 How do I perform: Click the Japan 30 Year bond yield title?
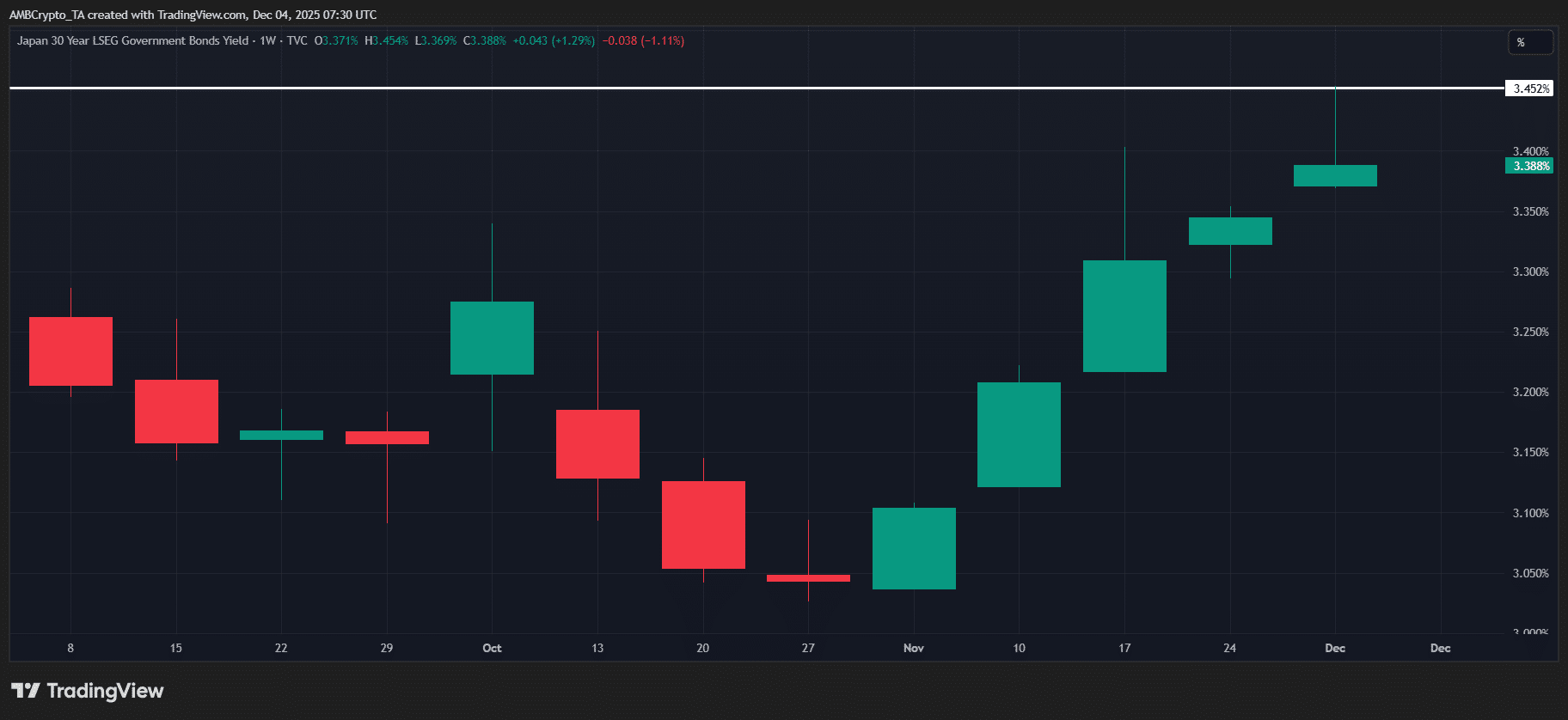coord(132,40)
